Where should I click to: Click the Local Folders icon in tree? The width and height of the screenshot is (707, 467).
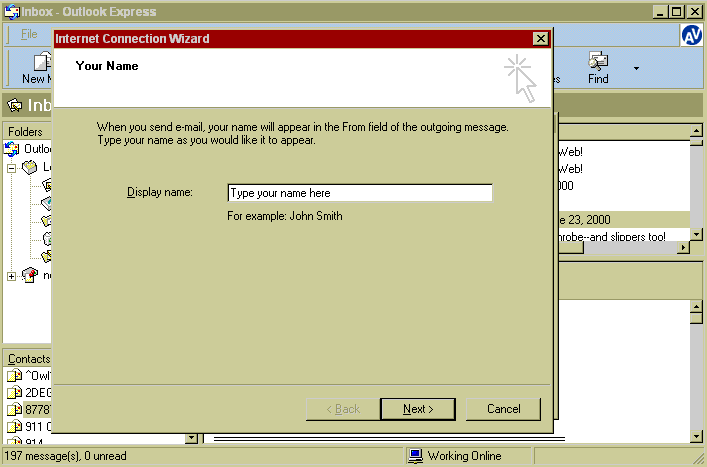(x=30, y=167)
